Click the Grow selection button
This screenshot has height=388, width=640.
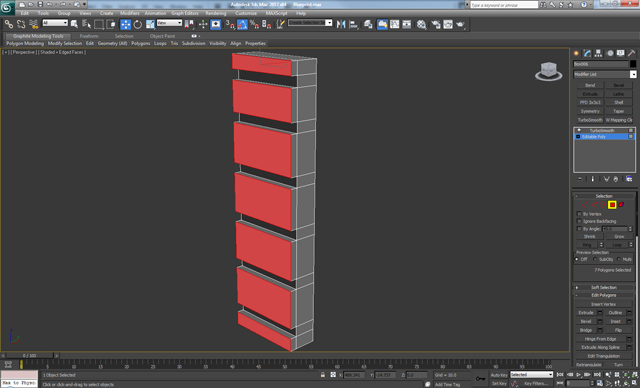(619, 236)
